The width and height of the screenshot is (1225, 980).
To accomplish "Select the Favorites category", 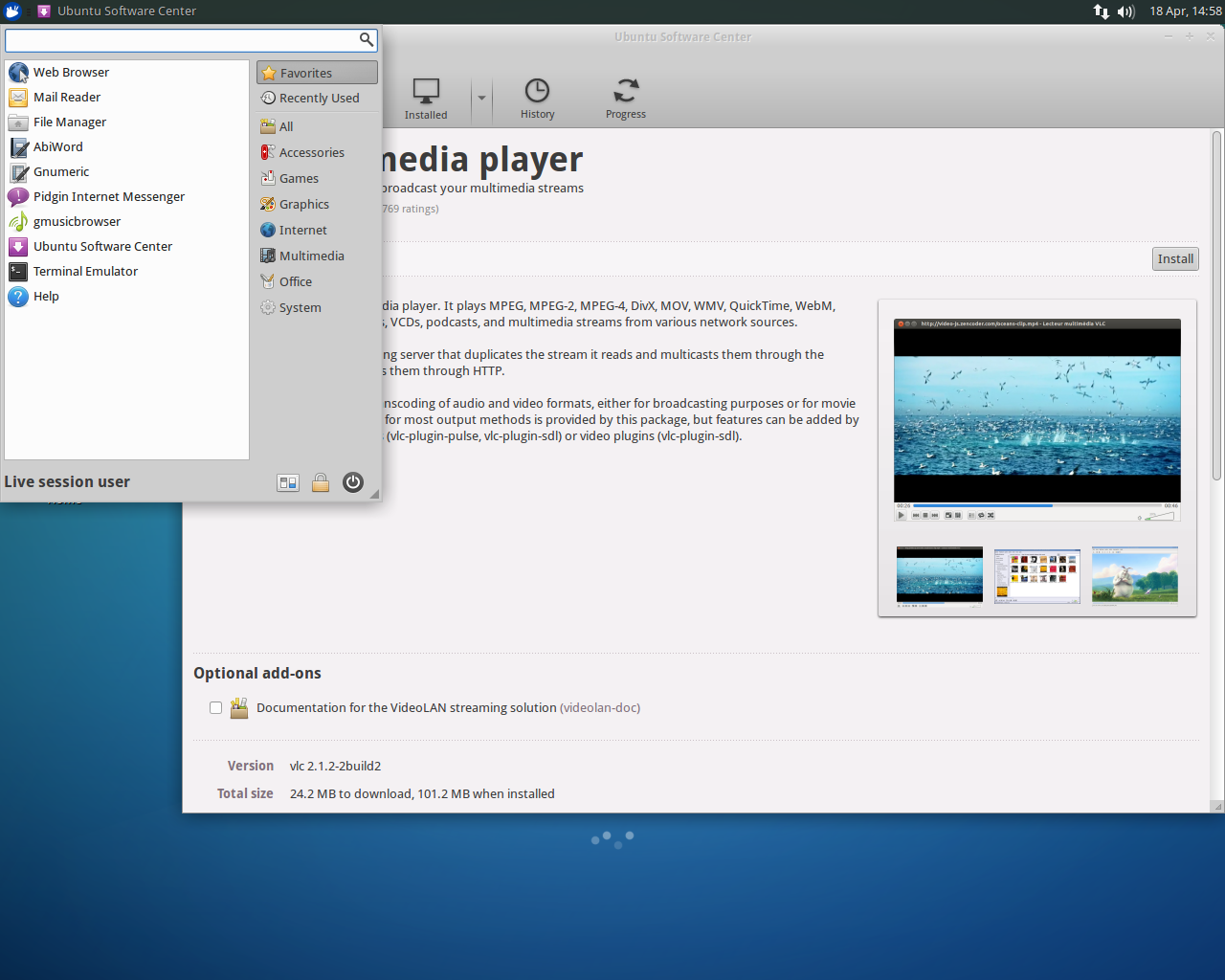I will 317,73.
